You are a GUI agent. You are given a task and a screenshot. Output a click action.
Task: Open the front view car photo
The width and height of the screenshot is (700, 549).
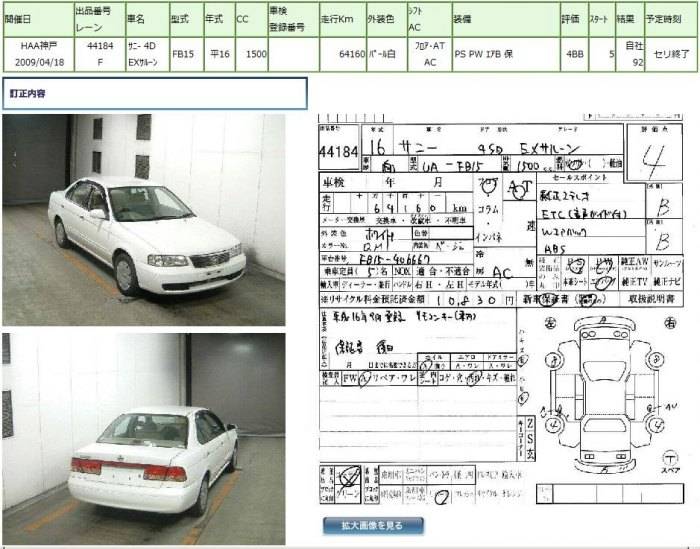[143, 220]
